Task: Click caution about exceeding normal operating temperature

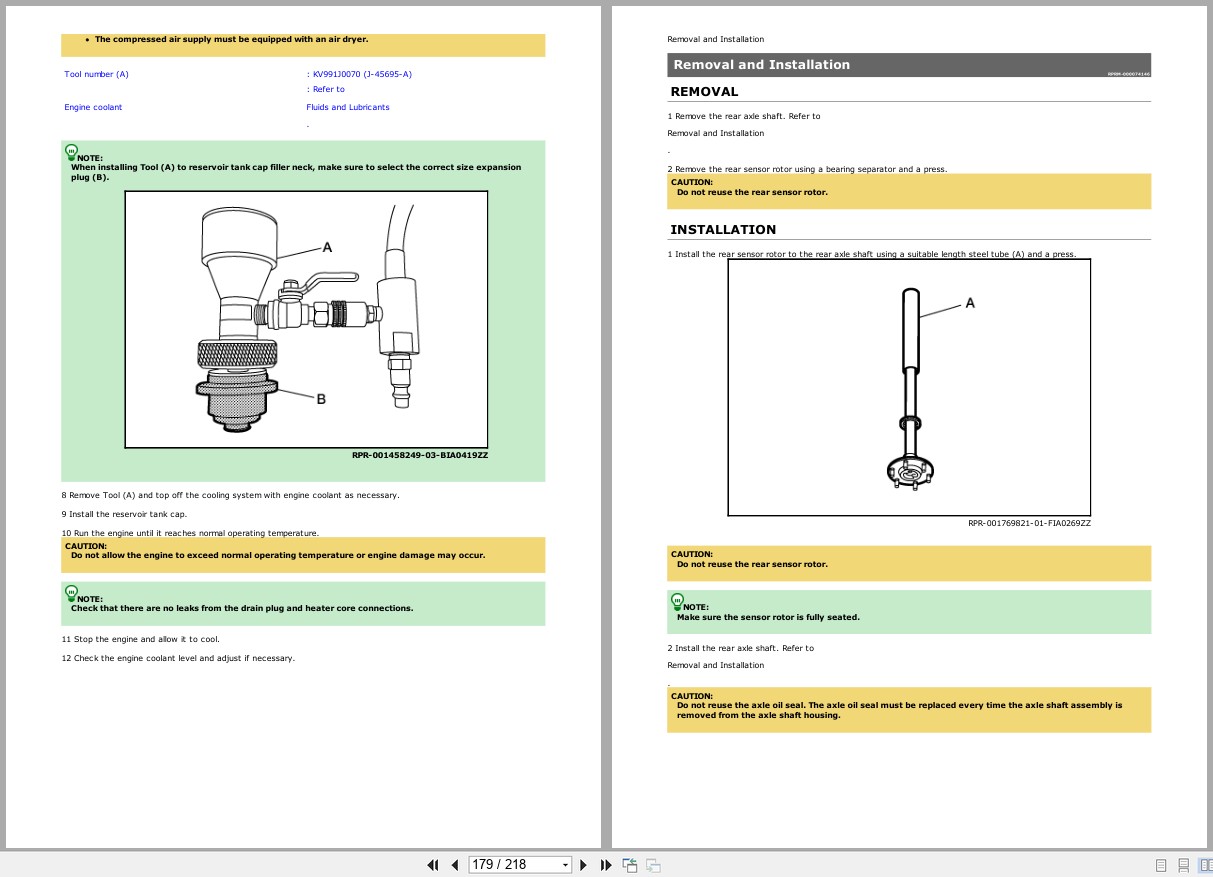Action: coord(303,555)
